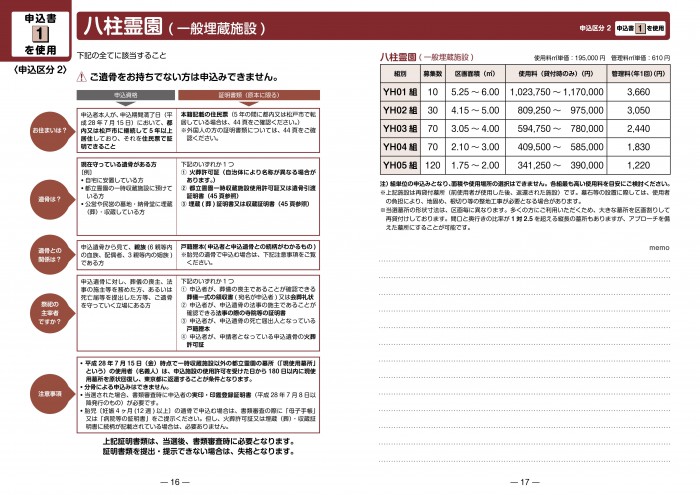The height and width of the screenshot is (495, 700).
Task: Click the 募集数 70 cell in YH04 row
Action: (x=433, y=147)
